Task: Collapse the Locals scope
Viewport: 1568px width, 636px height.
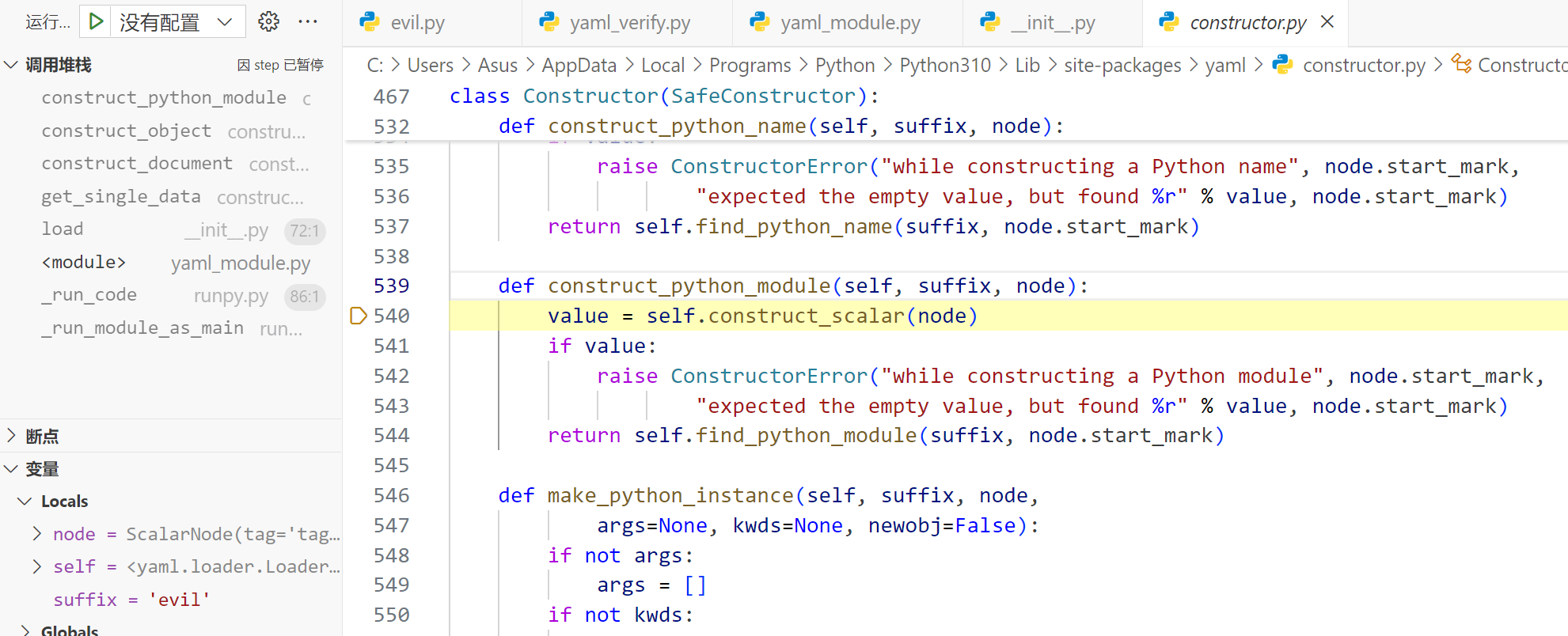Action: [x=25, y=502]
